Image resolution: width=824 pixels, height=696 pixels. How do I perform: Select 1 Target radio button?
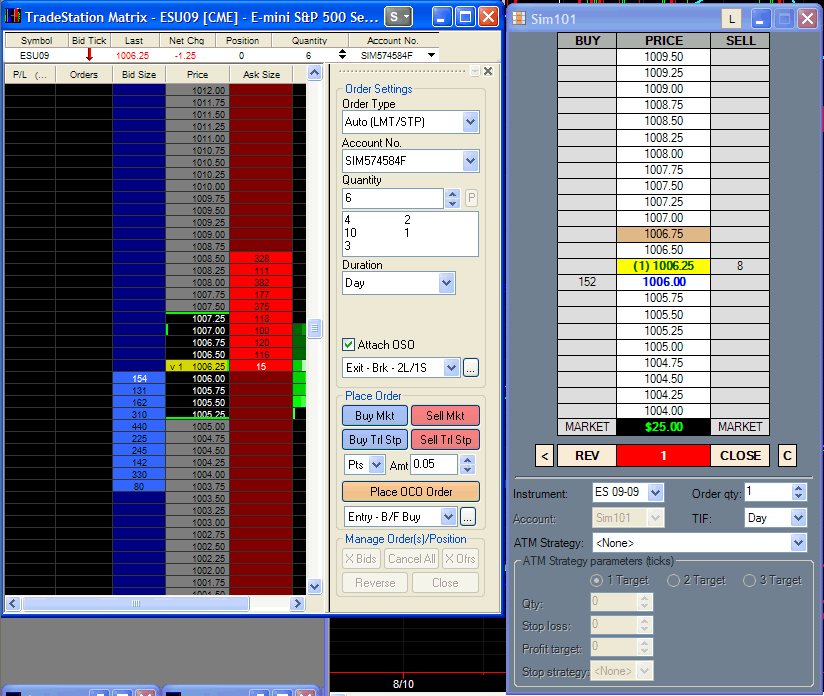pyautogui.click(x=596, y=580)
